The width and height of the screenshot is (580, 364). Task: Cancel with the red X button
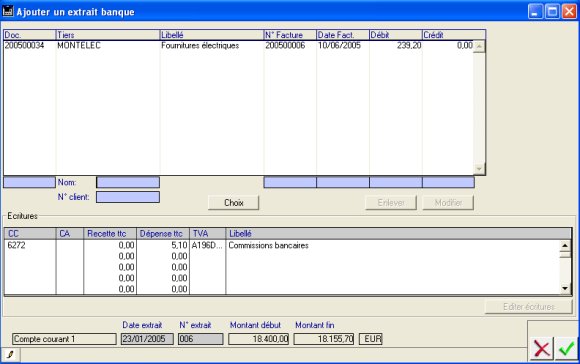[542, 348]
